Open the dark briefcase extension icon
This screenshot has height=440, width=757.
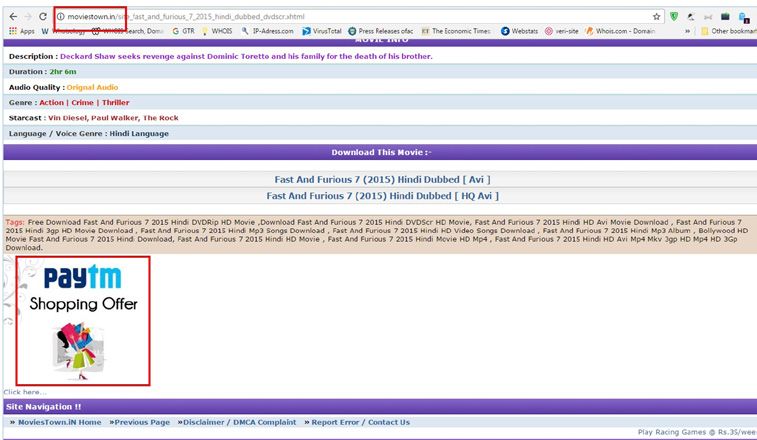(x=725, y=16)
